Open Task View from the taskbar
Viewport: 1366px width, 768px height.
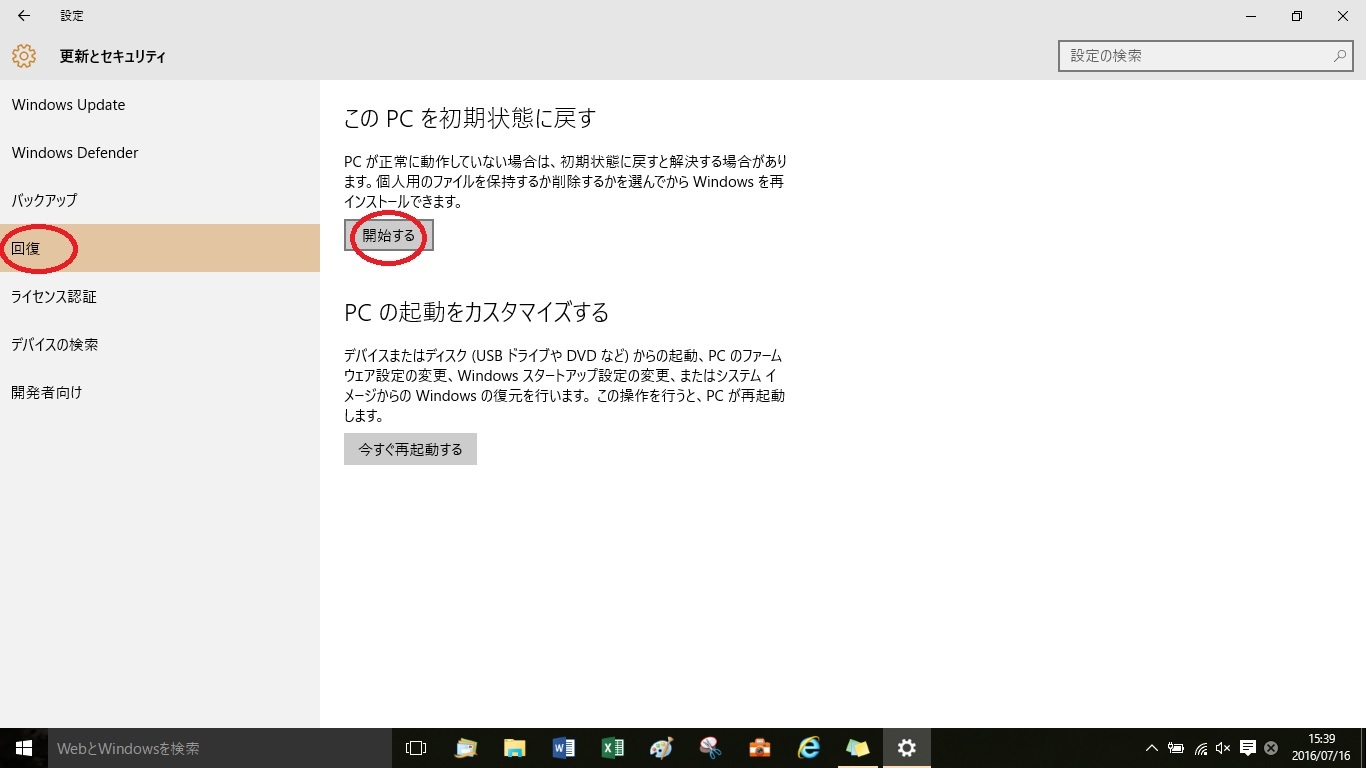(x=416, y=748)
